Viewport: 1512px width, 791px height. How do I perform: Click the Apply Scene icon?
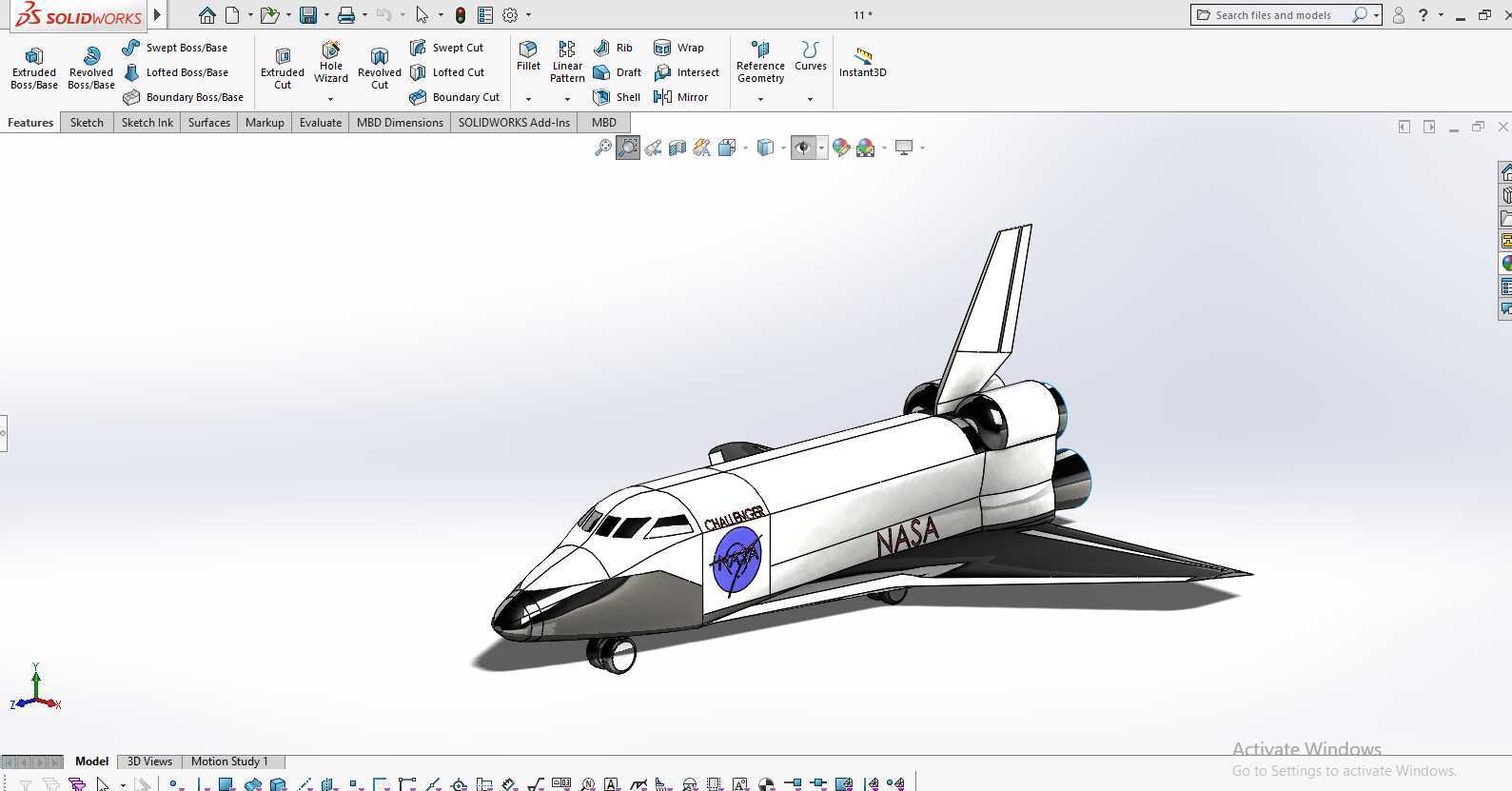pos(865,148)
